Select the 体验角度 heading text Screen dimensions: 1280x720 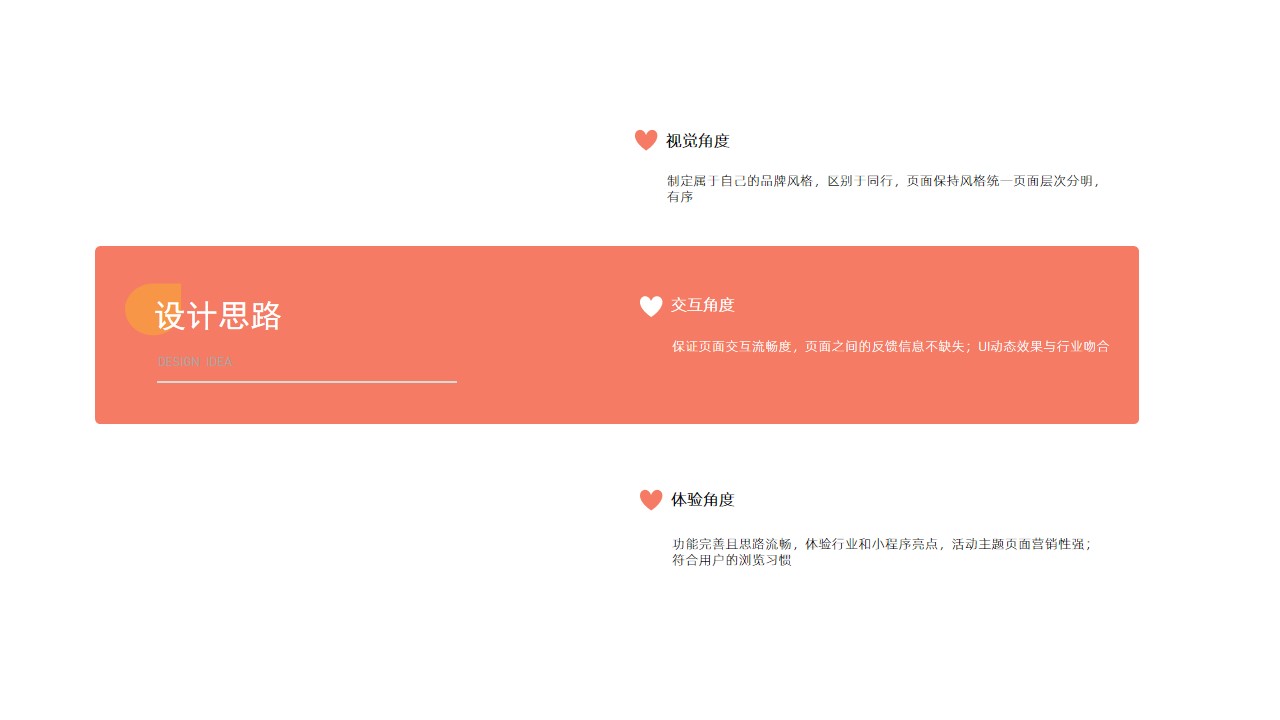tap(703, 499)
